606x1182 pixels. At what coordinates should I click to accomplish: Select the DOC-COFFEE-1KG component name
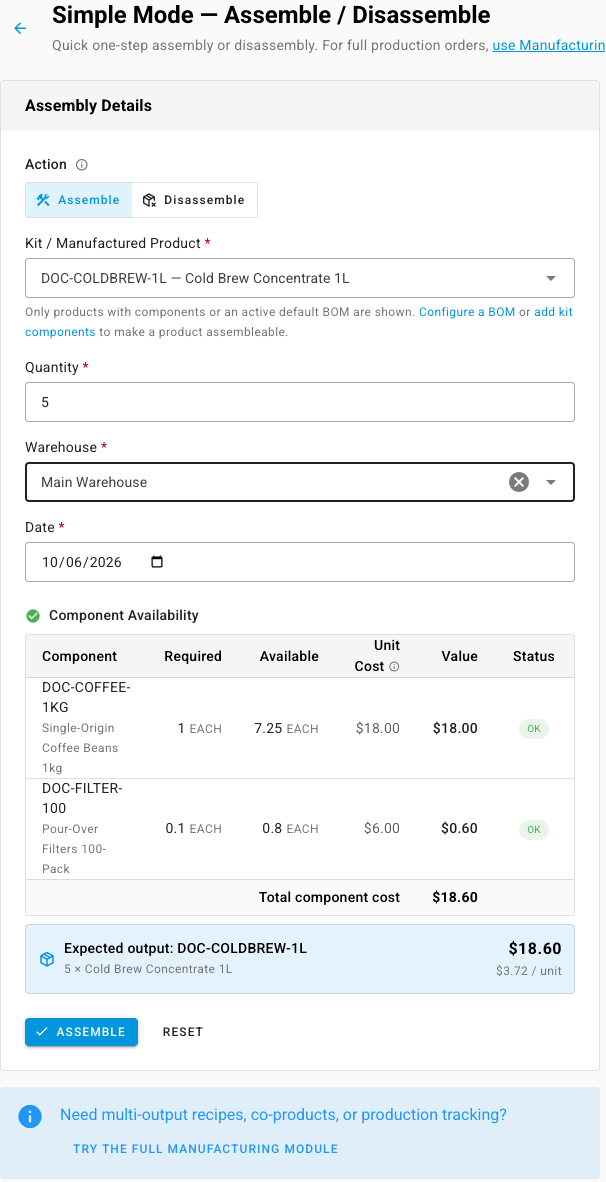coord(86,698)
